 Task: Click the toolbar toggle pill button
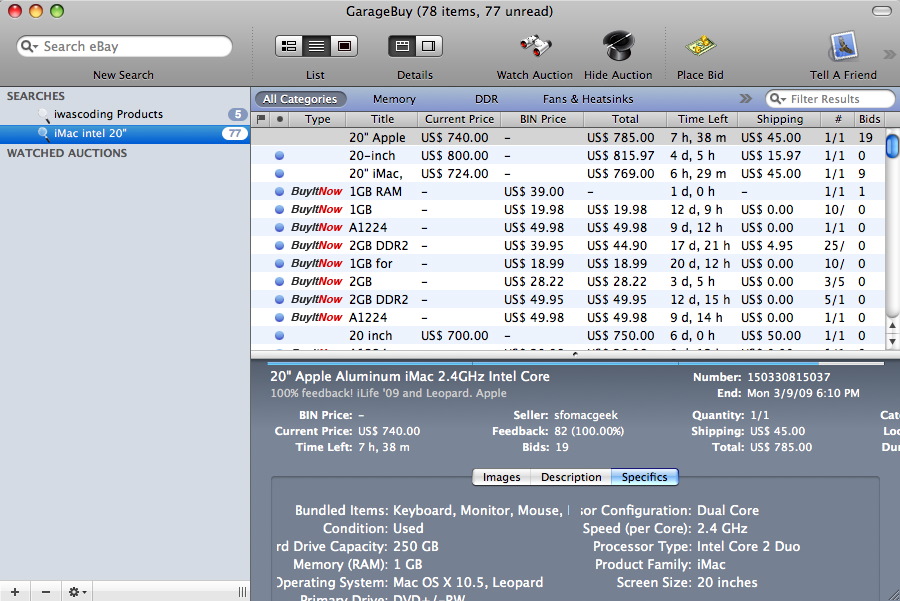click(882, 11)
